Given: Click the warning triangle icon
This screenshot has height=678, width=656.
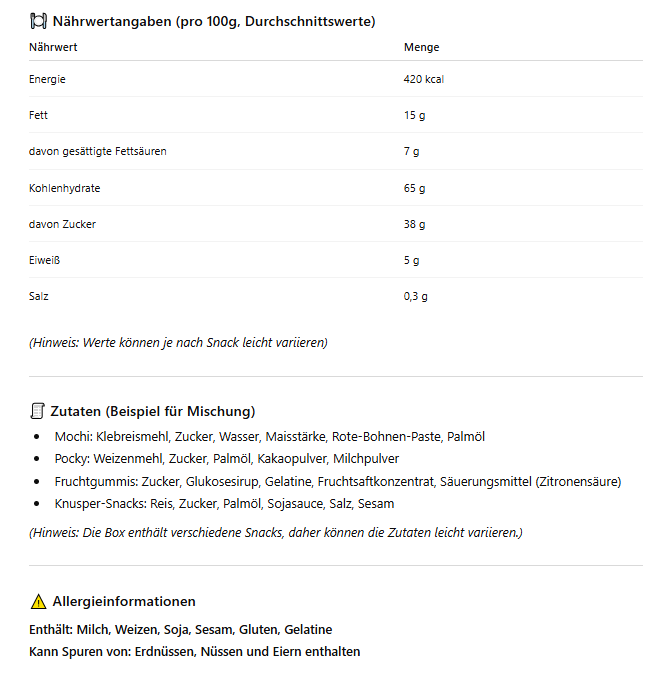Looking at the screenshot, I should point(38,601).
